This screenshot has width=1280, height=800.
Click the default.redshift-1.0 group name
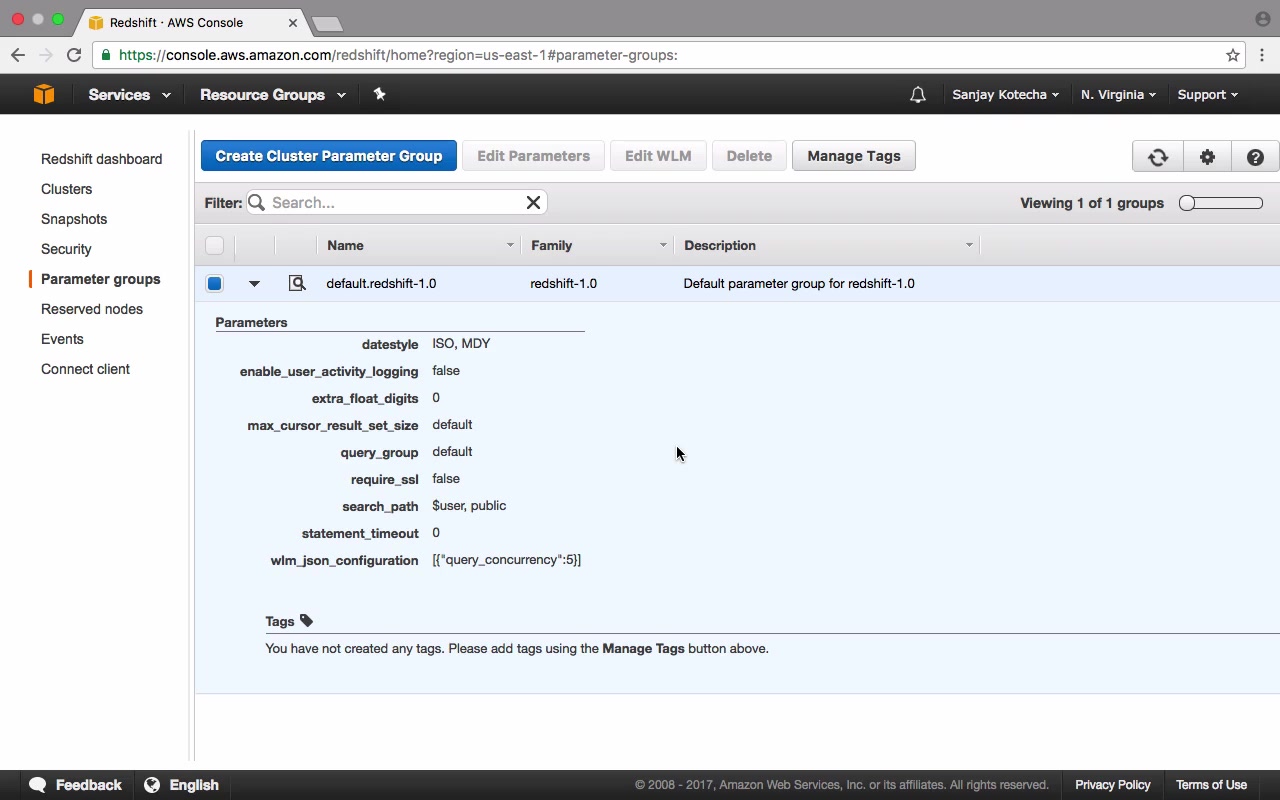(x=381, y=284)
